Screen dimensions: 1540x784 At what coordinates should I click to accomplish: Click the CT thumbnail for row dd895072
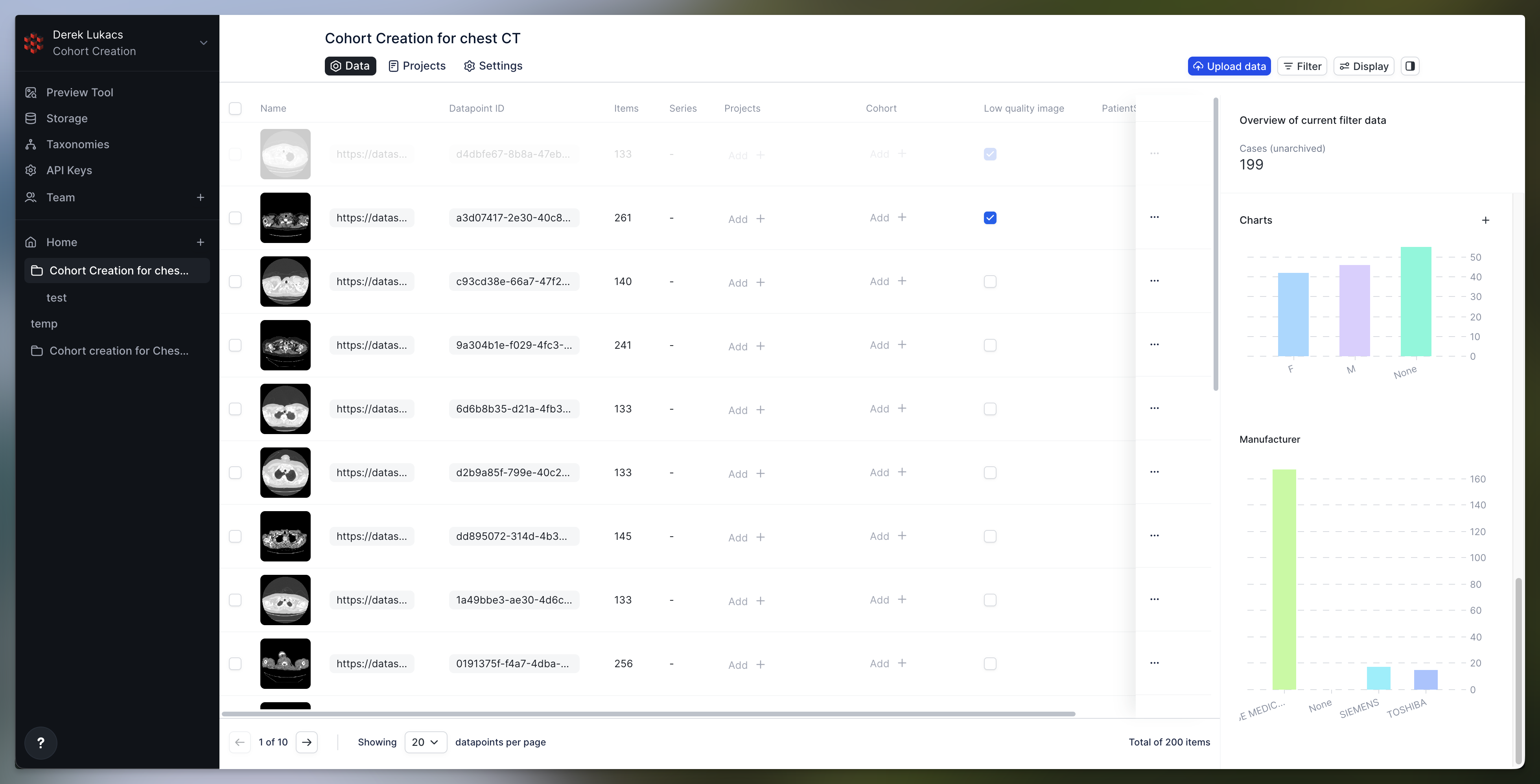point(285,536)
